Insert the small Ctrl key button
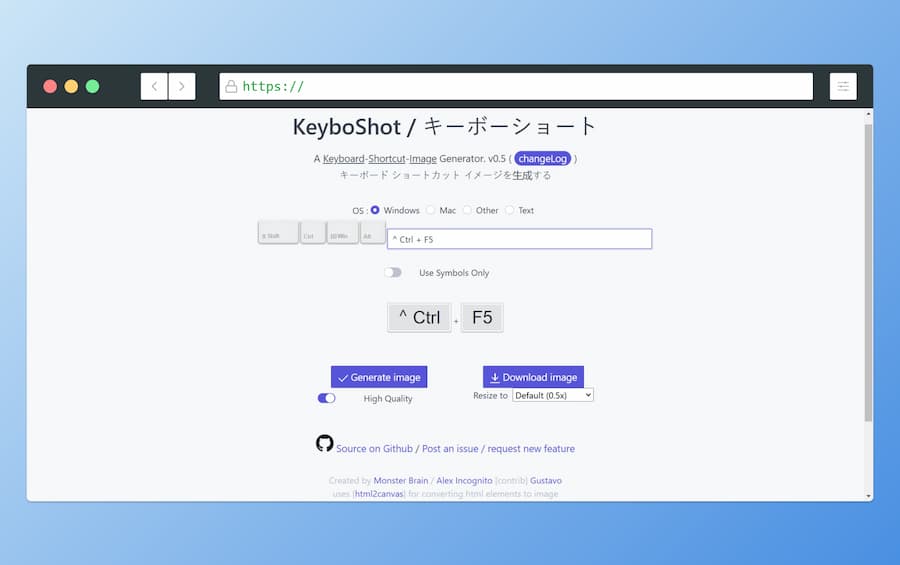The height and width of the screenshot is (565, 900). pos(313,233)
